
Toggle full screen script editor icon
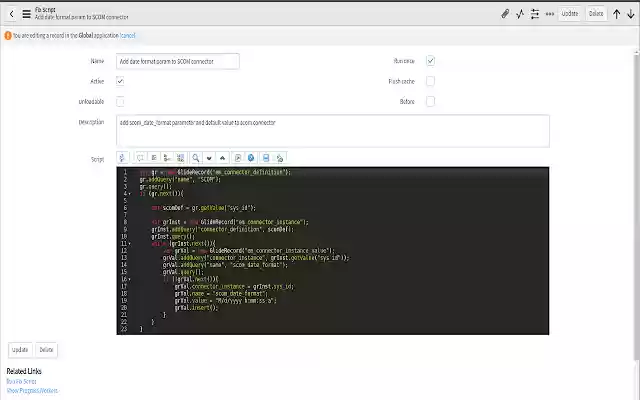(x=238, y=158)
